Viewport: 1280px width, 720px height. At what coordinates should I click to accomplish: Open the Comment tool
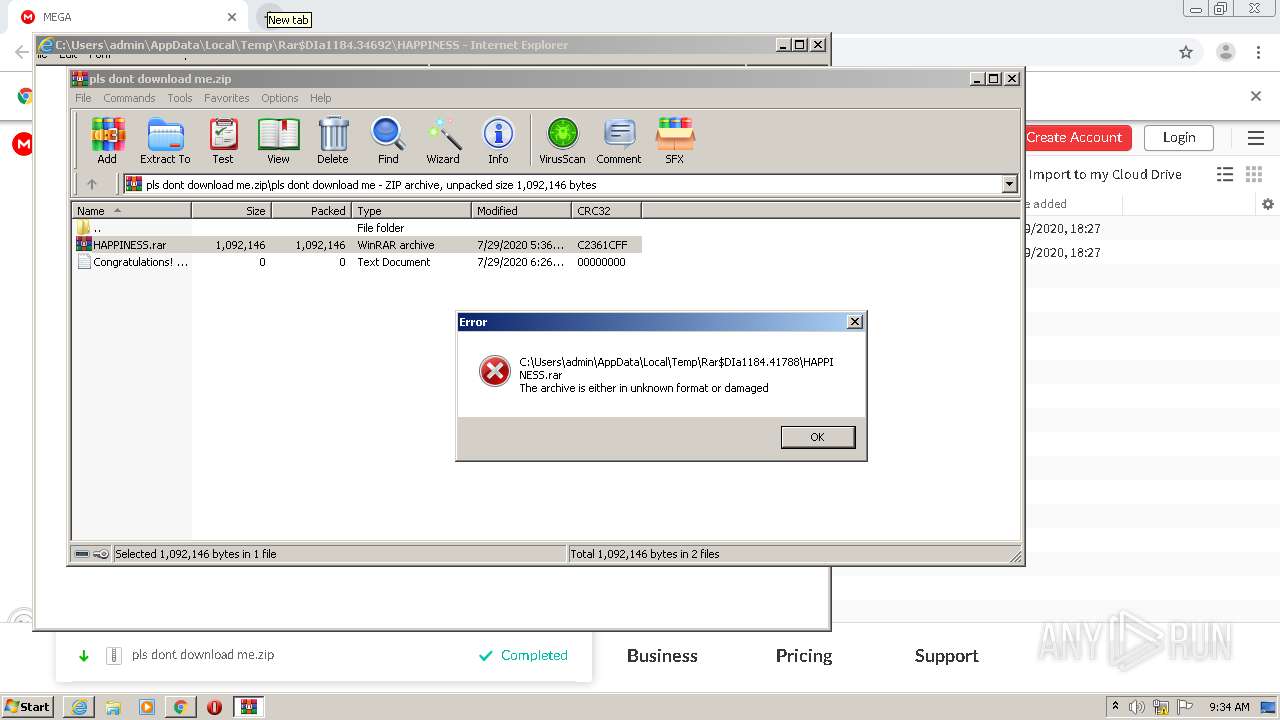click(619, 140)
